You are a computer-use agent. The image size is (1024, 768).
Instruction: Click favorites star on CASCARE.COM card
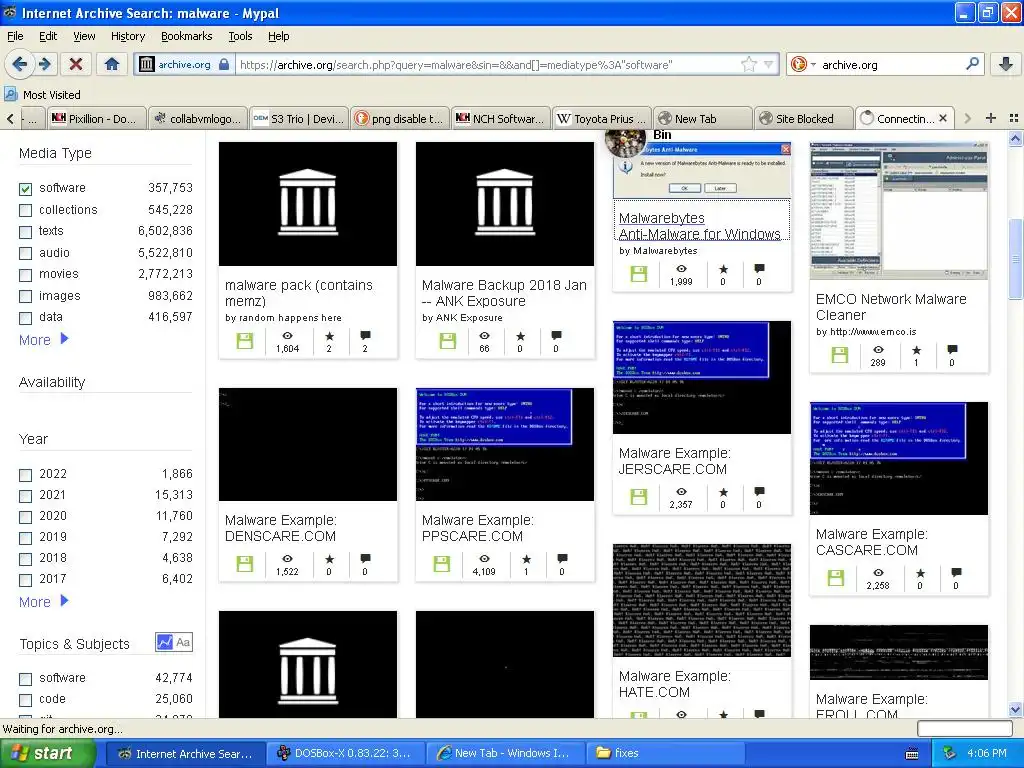coord(920,573)
